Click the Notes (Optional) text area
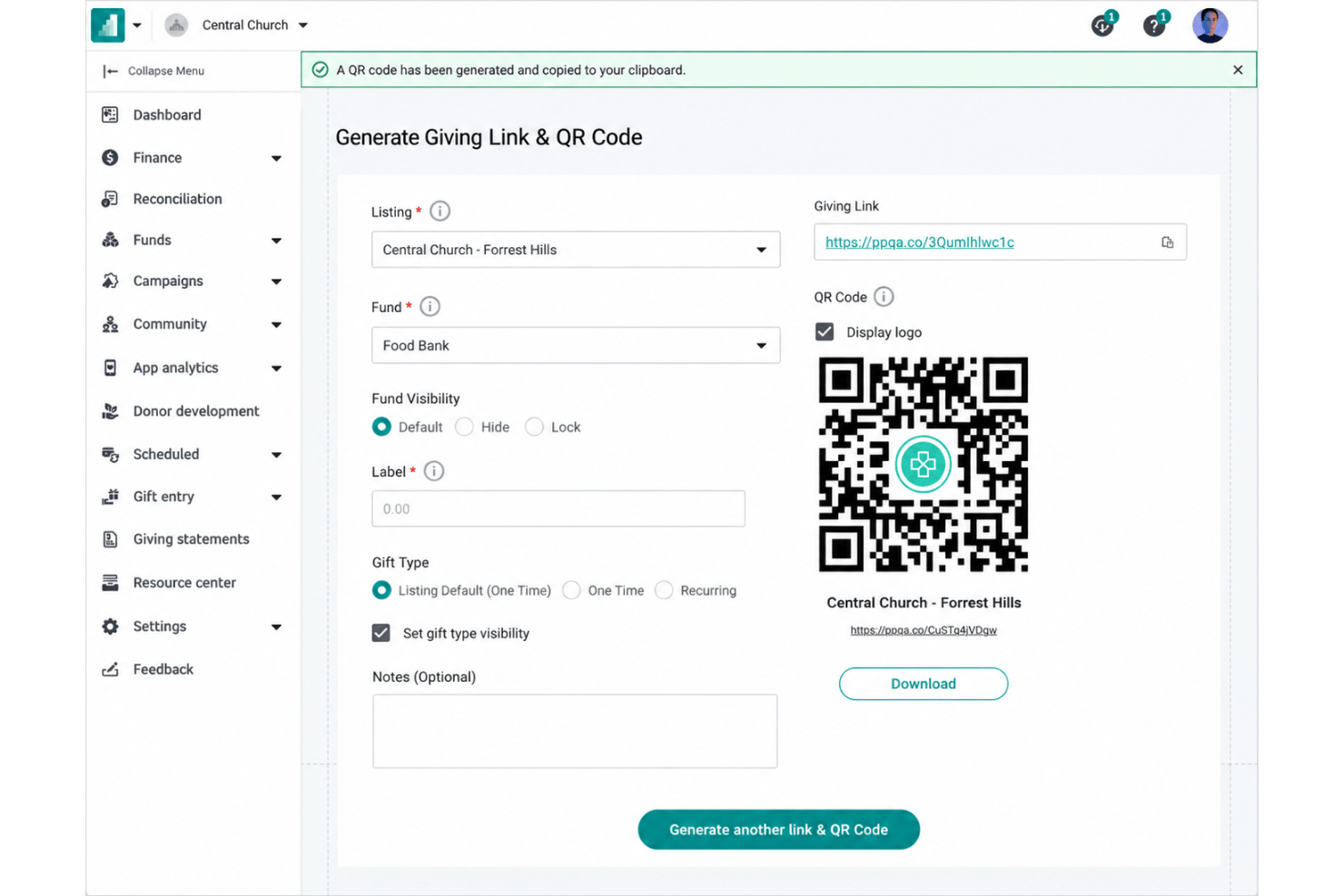 575,731
